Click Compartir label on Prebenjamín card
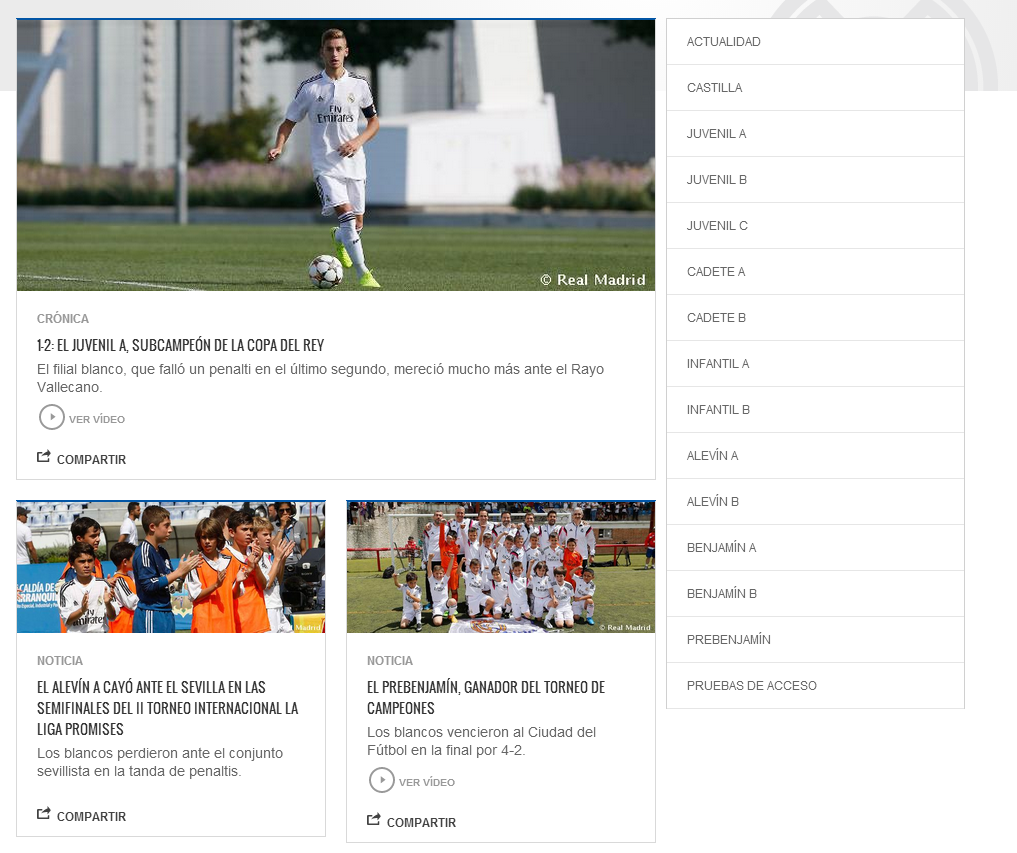 click(x=422, y=823)
